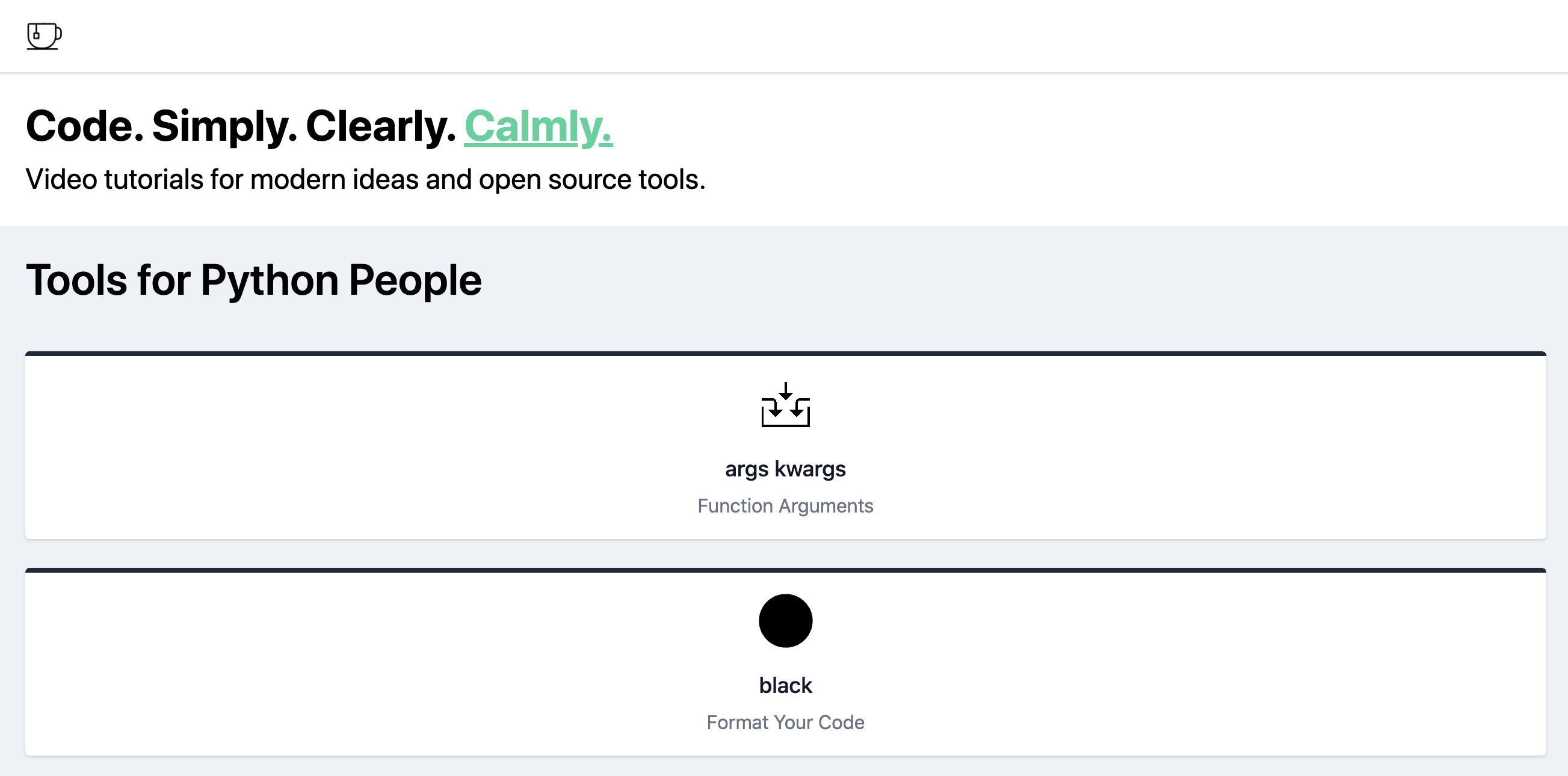This screenshot has height=776, width=1568.
Task: Click the home logo to return to homepage
Action: [x=43, y=36]
